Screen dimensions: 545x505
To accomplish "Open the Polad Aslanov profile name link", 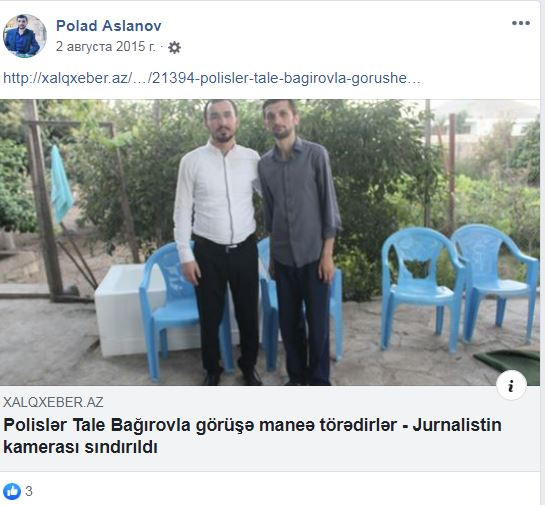I will (108, 26).
